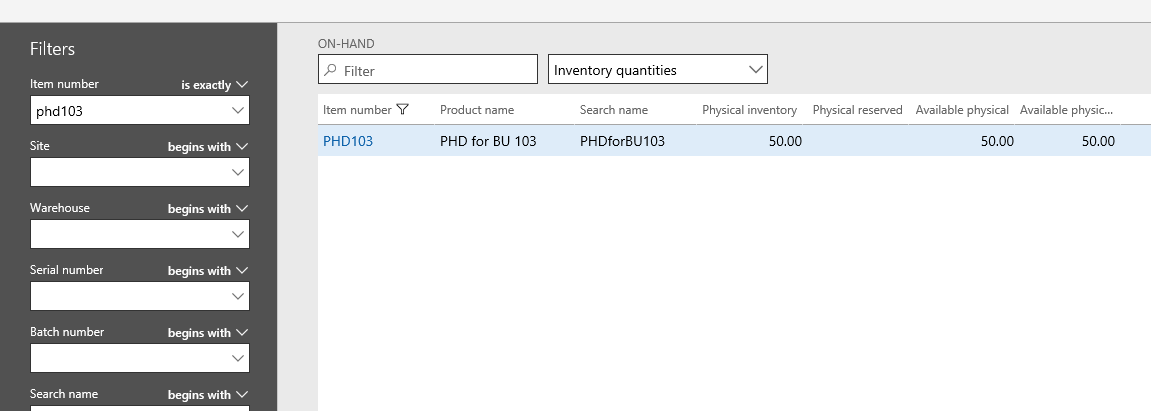Click the magnifier icon in the Filter box
The image size is (1151, 411).
coord(330,70)
